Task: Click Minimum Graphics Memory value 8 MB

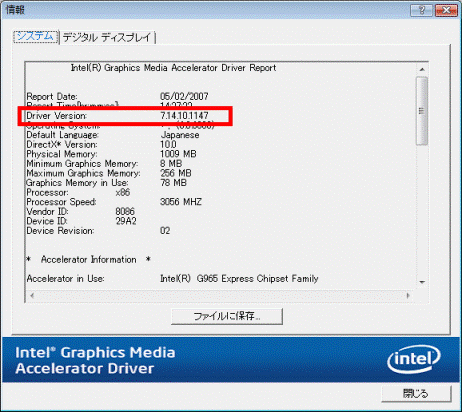Action: [171, 164]
